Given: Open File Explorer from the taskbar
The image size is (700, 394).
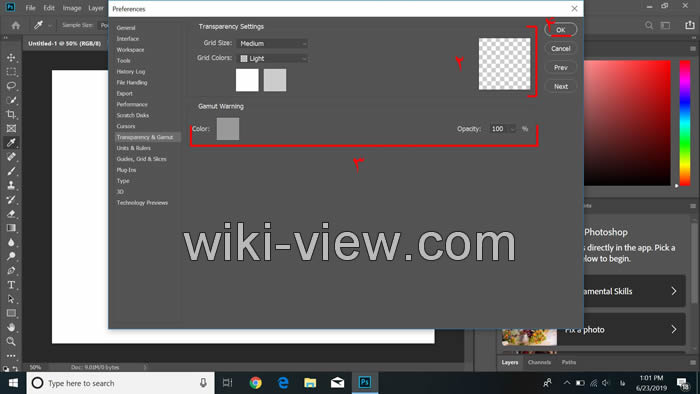Looking at the screenshot, I should click(310, 383).
